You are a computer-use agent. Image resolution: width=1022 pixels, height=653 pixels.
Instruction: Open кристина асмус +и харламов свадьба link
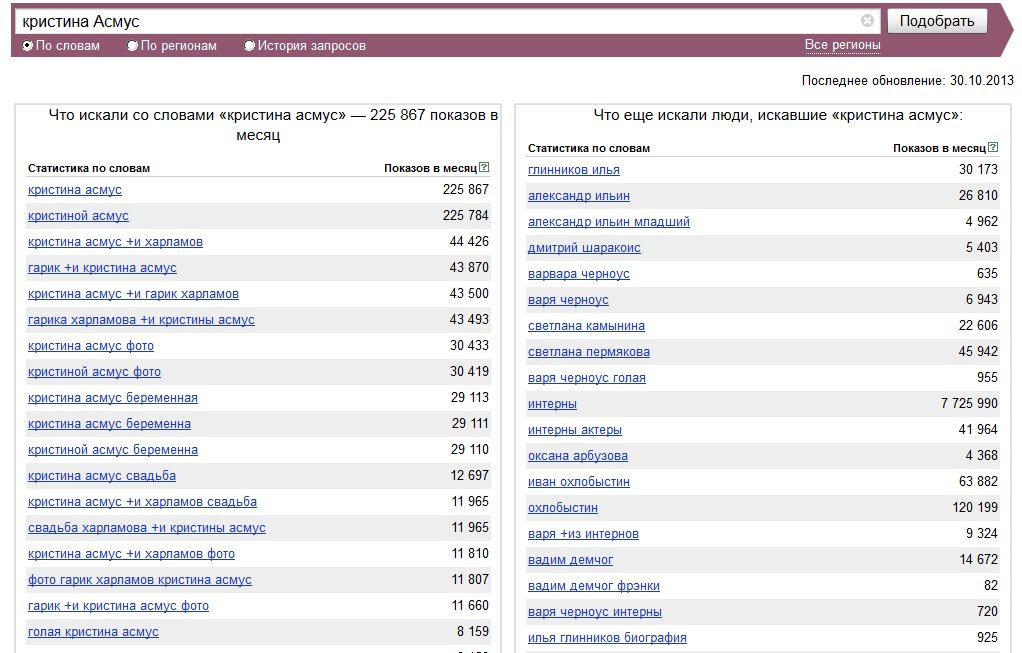(142, 502)
